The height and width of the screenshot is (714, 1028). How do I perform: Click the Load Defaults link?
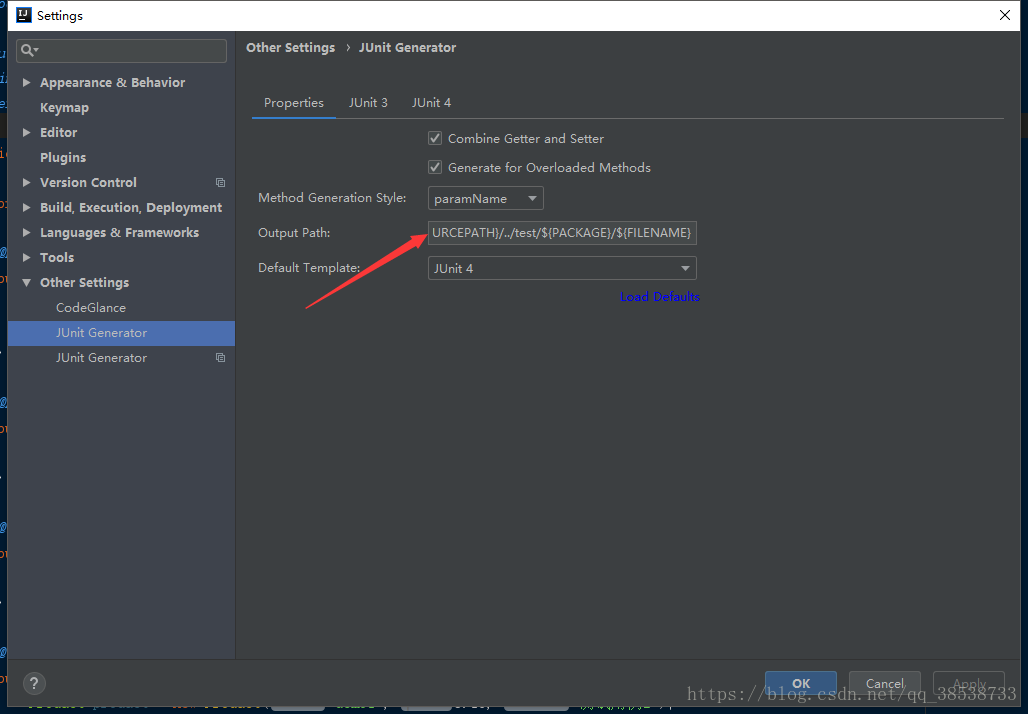pyautogui.click(x=660, y=297)
